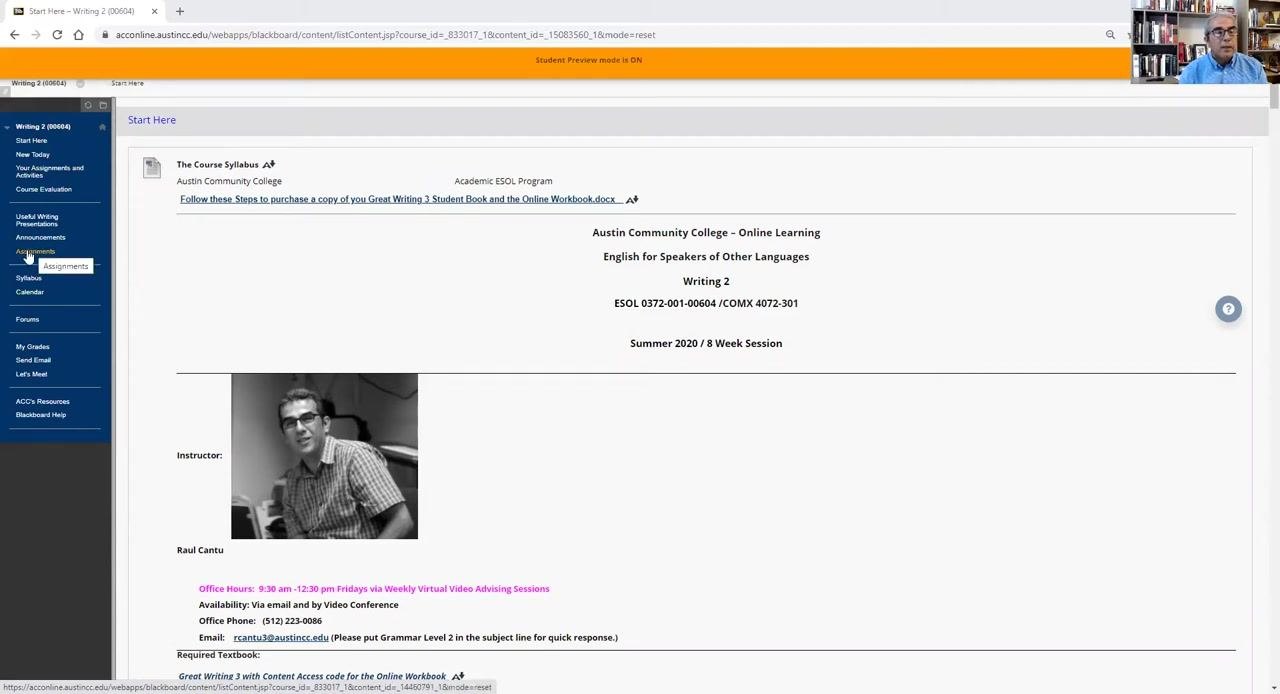The width and height of the screenshot is (1280, 694).
Task: Open Blackboard Help in the sidebar
Action: point(40,415)
